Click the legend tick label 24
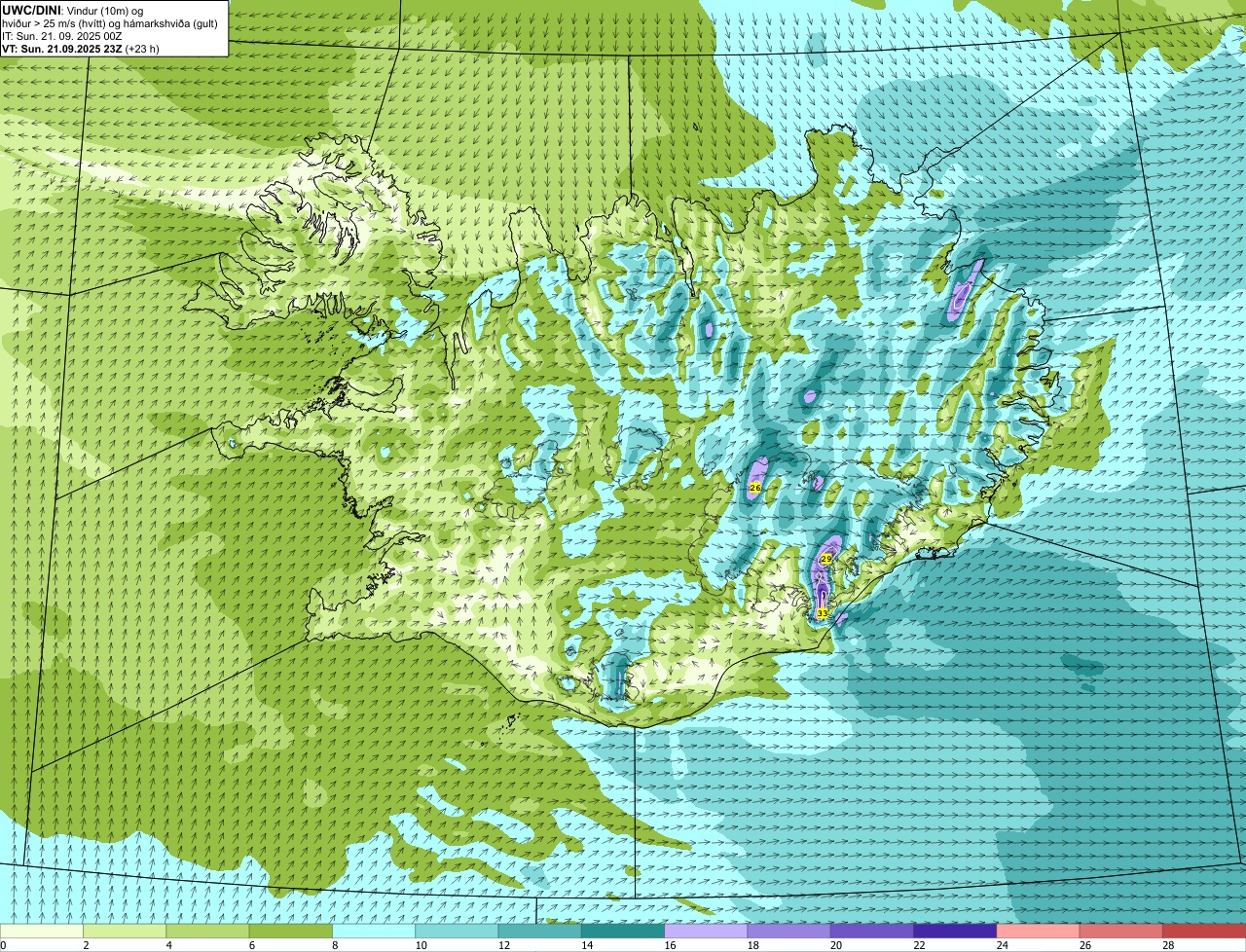This screenshot has height=952, width=1246. pos(1002,945)
